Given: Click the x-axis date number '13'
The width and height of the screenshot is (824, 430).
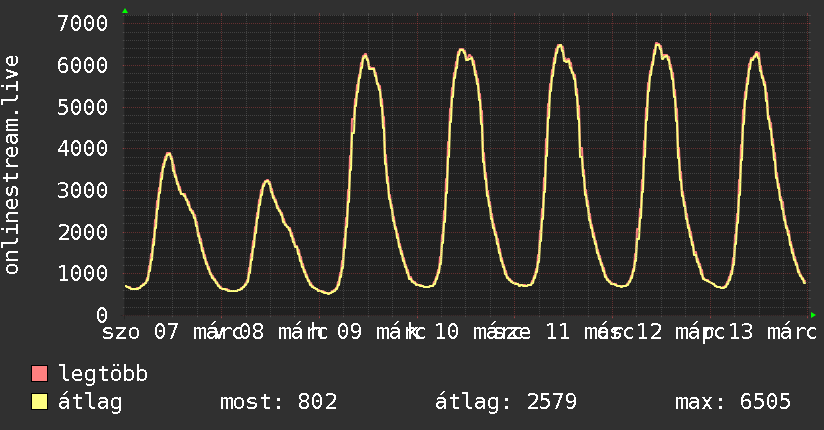Looking at the screenshot, I should pos(741,332).
